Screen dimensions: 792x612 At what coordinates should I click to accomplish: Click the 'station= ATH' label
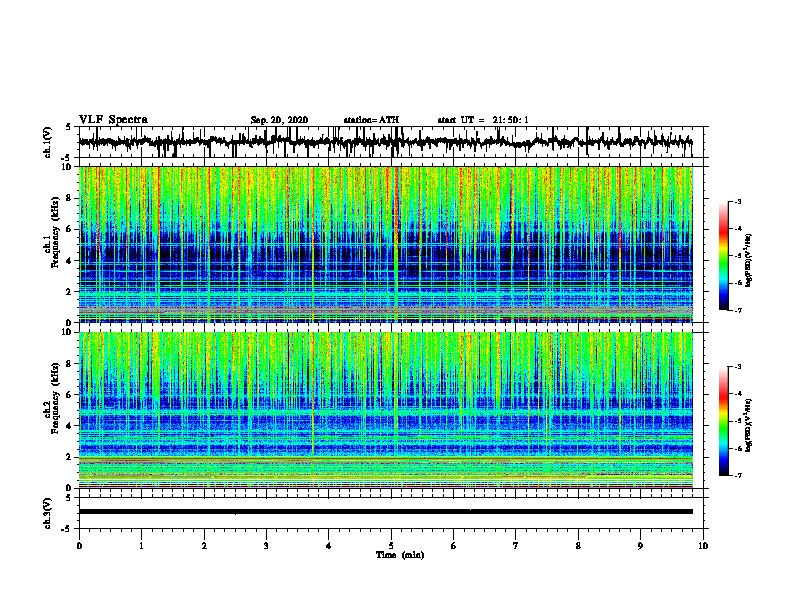click(x=371, y=120)
